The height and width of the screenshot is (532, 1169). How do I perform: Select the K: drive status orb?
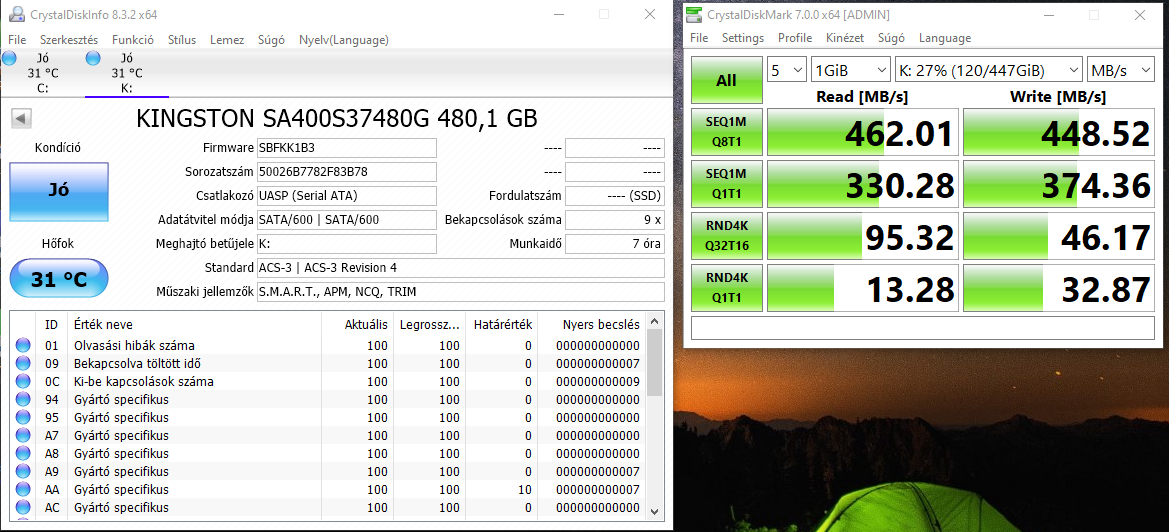pos(93,58)
